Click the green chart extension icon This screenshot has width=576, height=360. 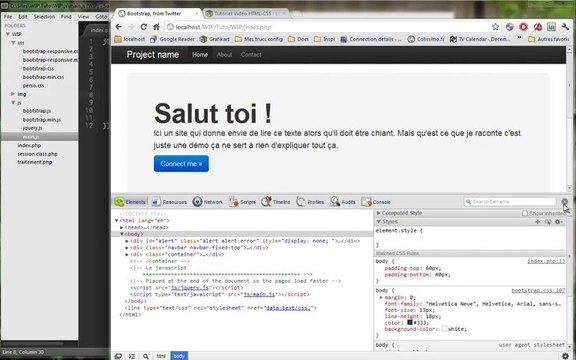551,26
